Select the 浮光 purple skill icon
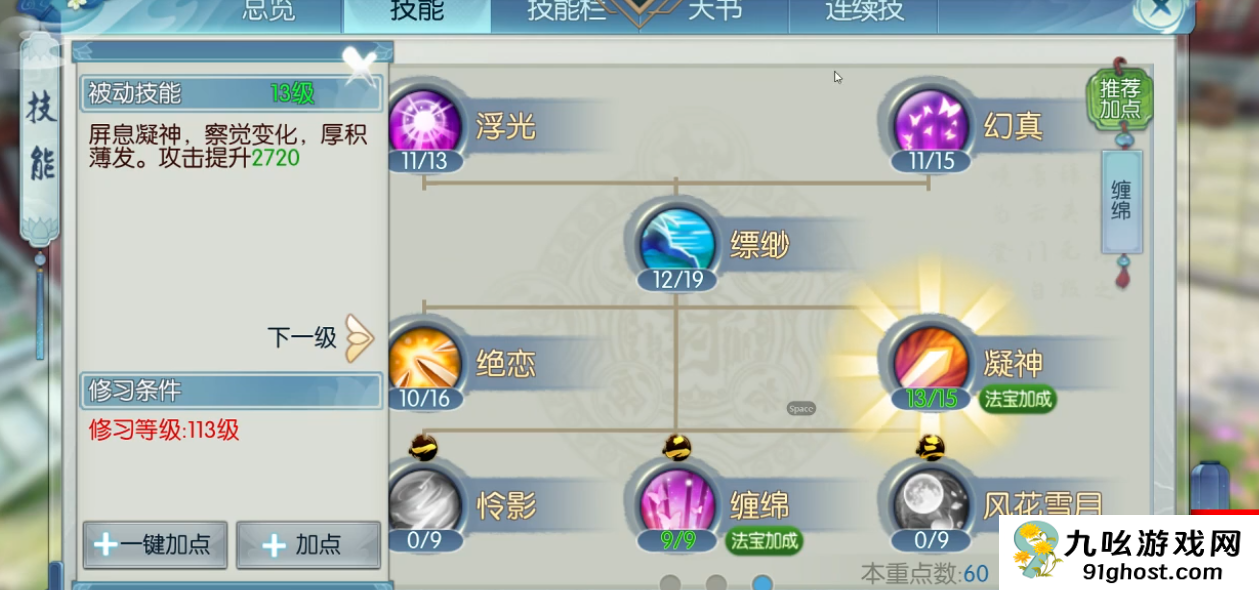Screen dimensions: 1259x590 point(426,125)
